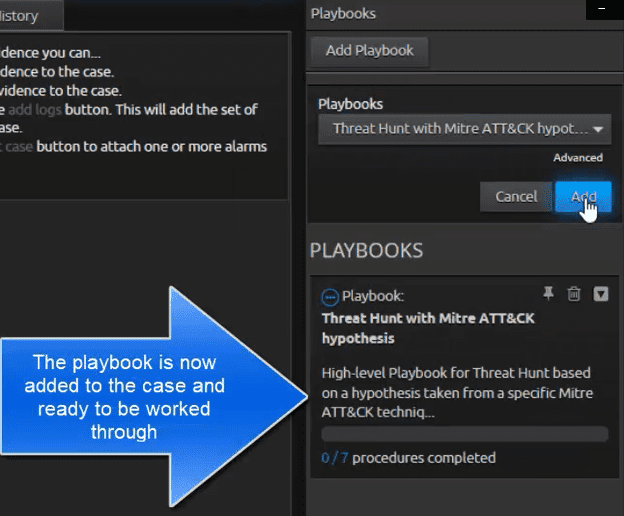
Task: Click the playbook status circle icon
Action: click(330, 297)
